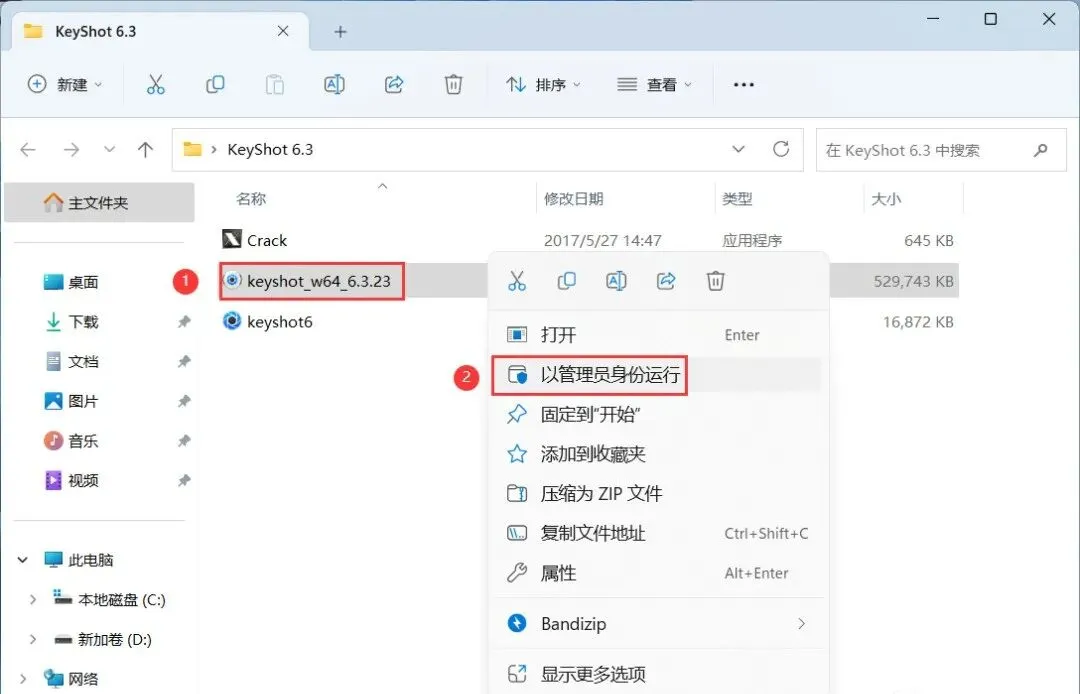Click the Share icon in the context menu
The image size is (1080, 694).
pyautogui.click(x=665, y=281)
